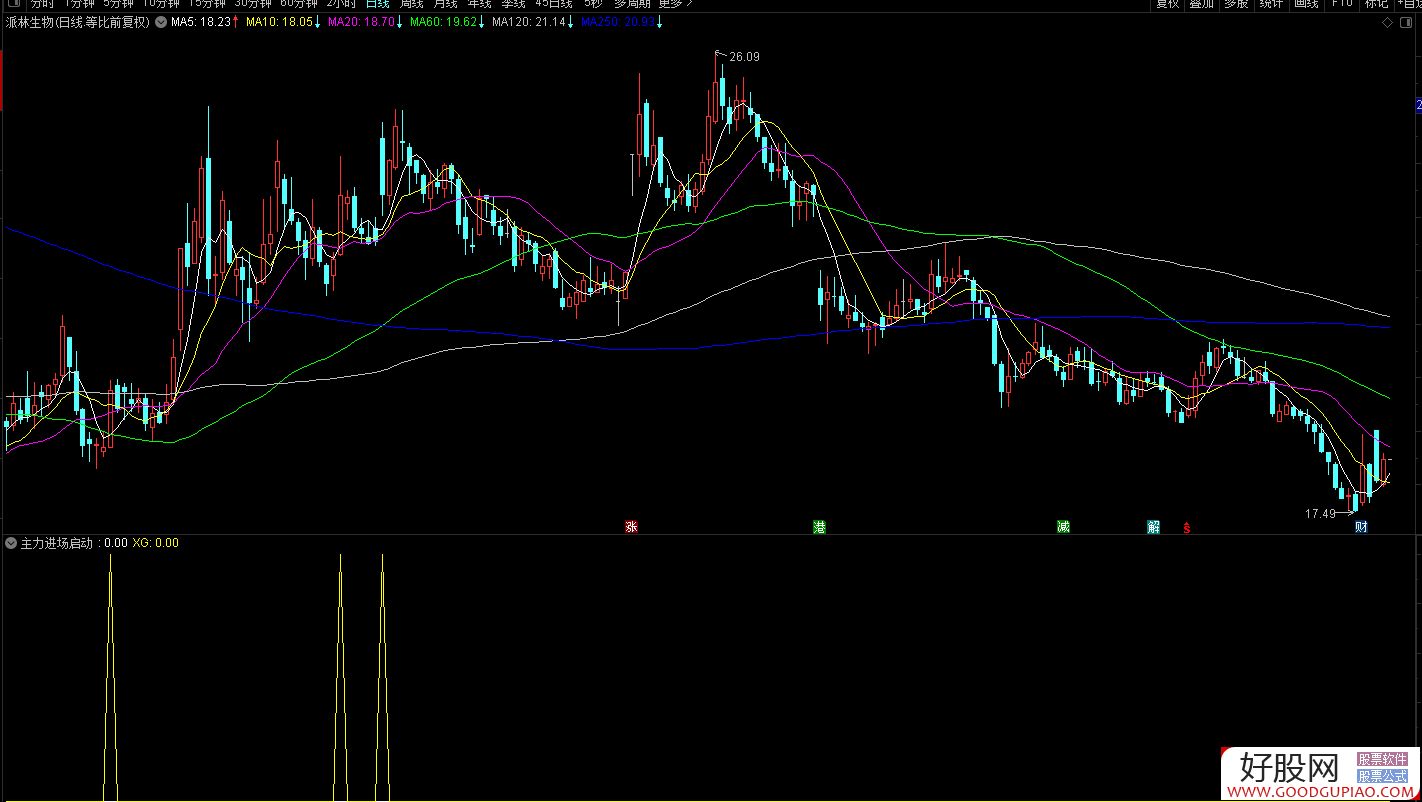Screen dimensions: 1422x802
Task: Select the 60分钟 period tab
Action: pos(299,4)
